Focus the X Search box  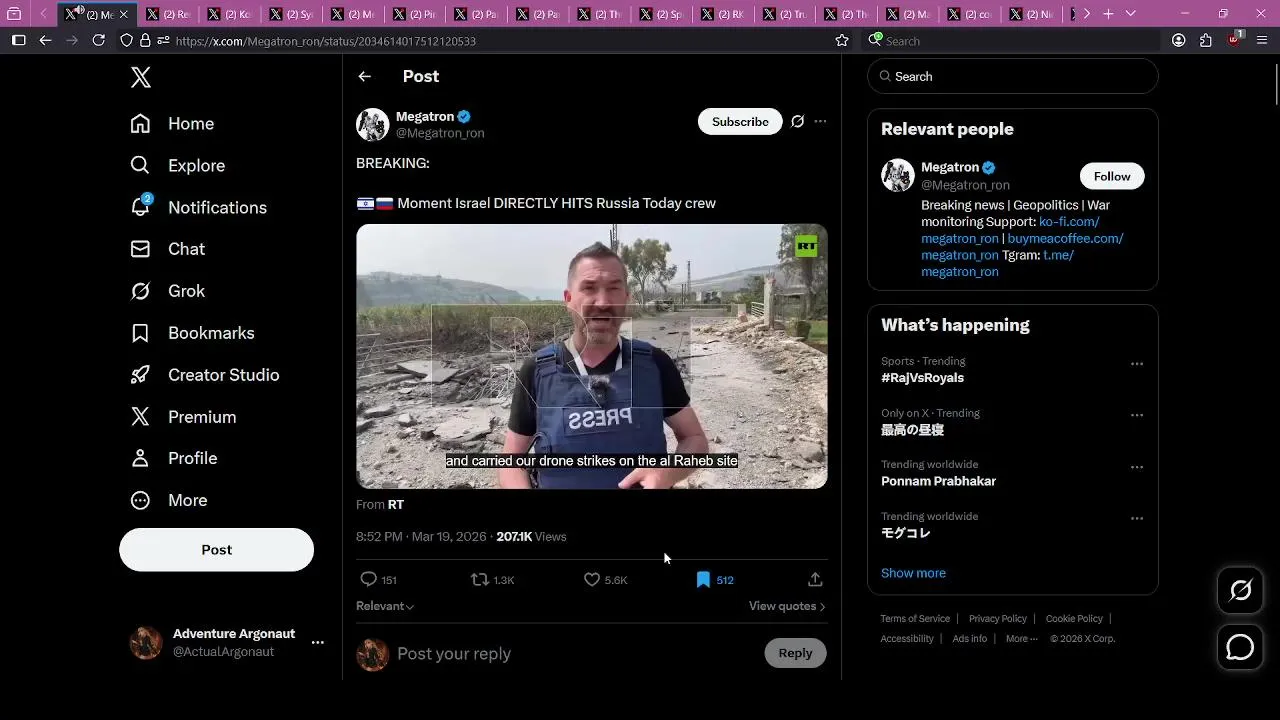coord(1012,77)
